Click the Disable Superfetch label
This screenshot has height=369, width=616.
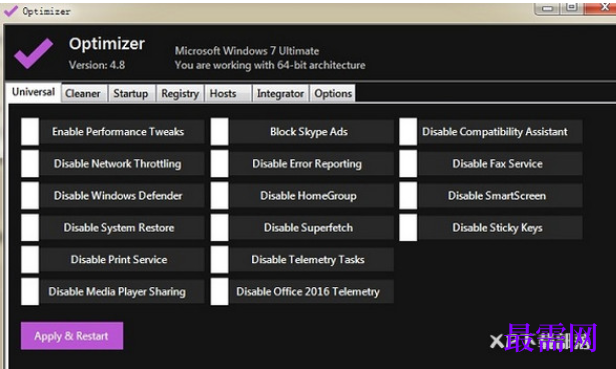pos(312,228)
